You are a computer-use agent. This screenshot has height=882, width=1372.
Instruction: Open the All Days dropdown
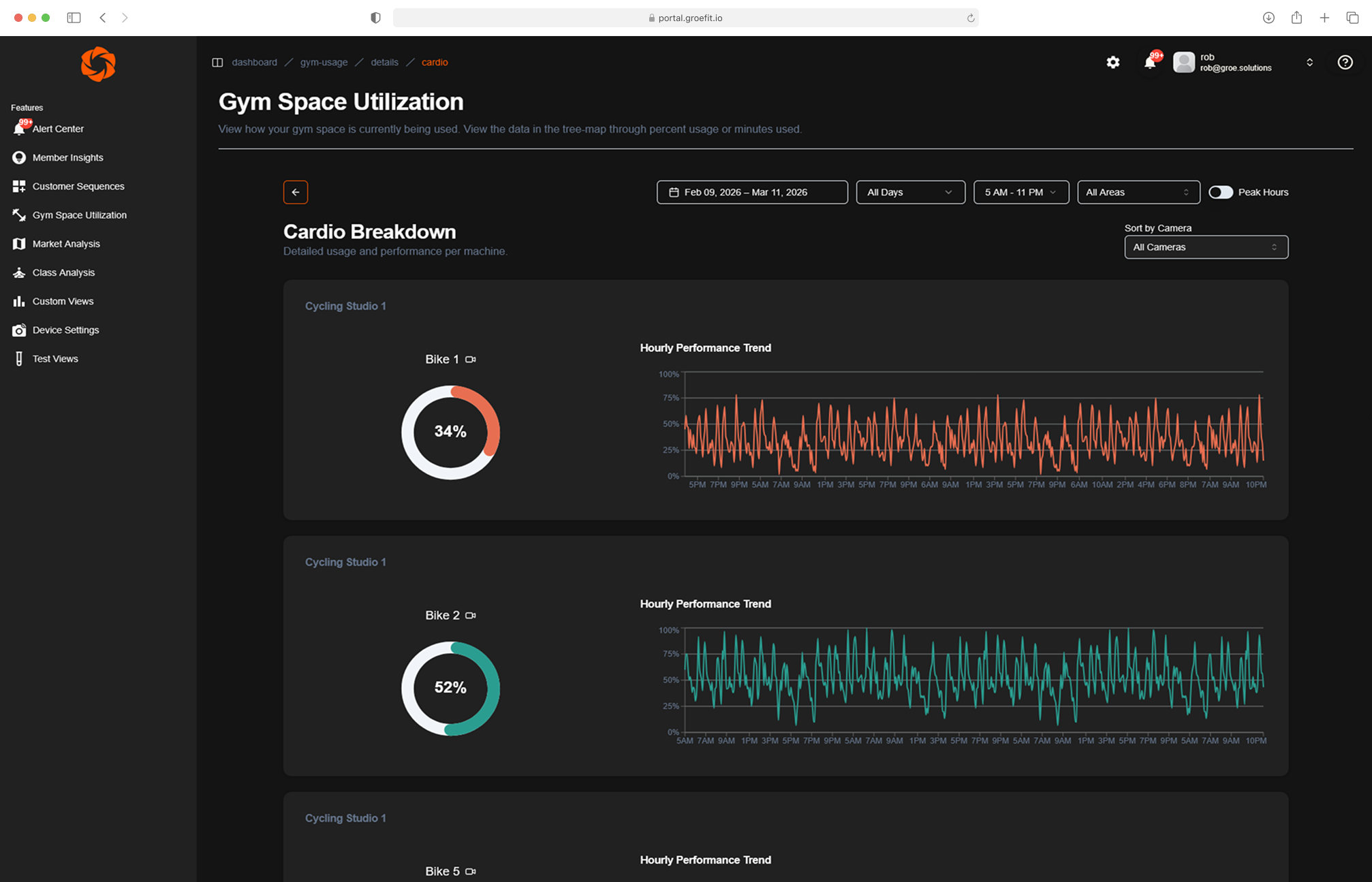(x=909, y=192)
